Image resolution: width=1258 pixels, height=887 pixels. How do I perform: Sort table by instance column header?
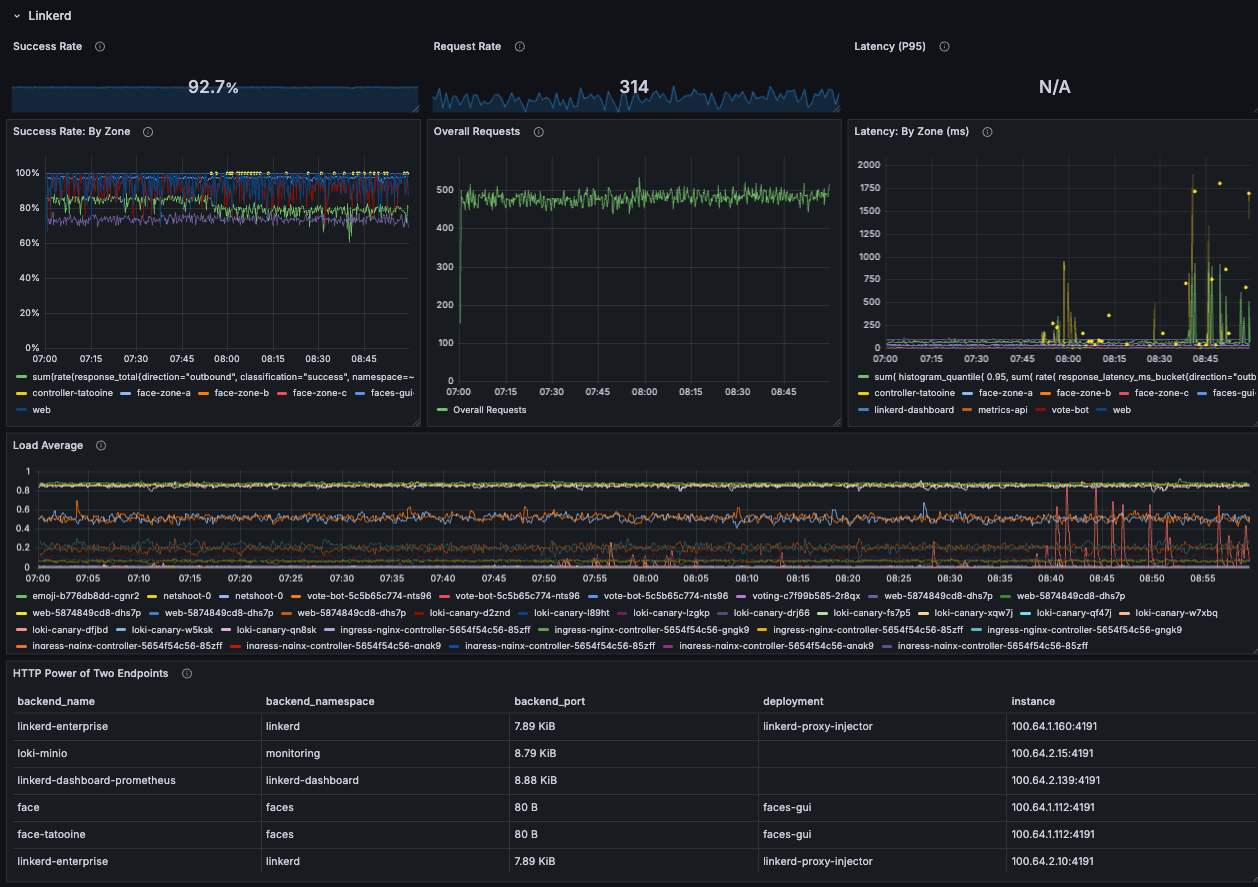[x=1033, y=702]
